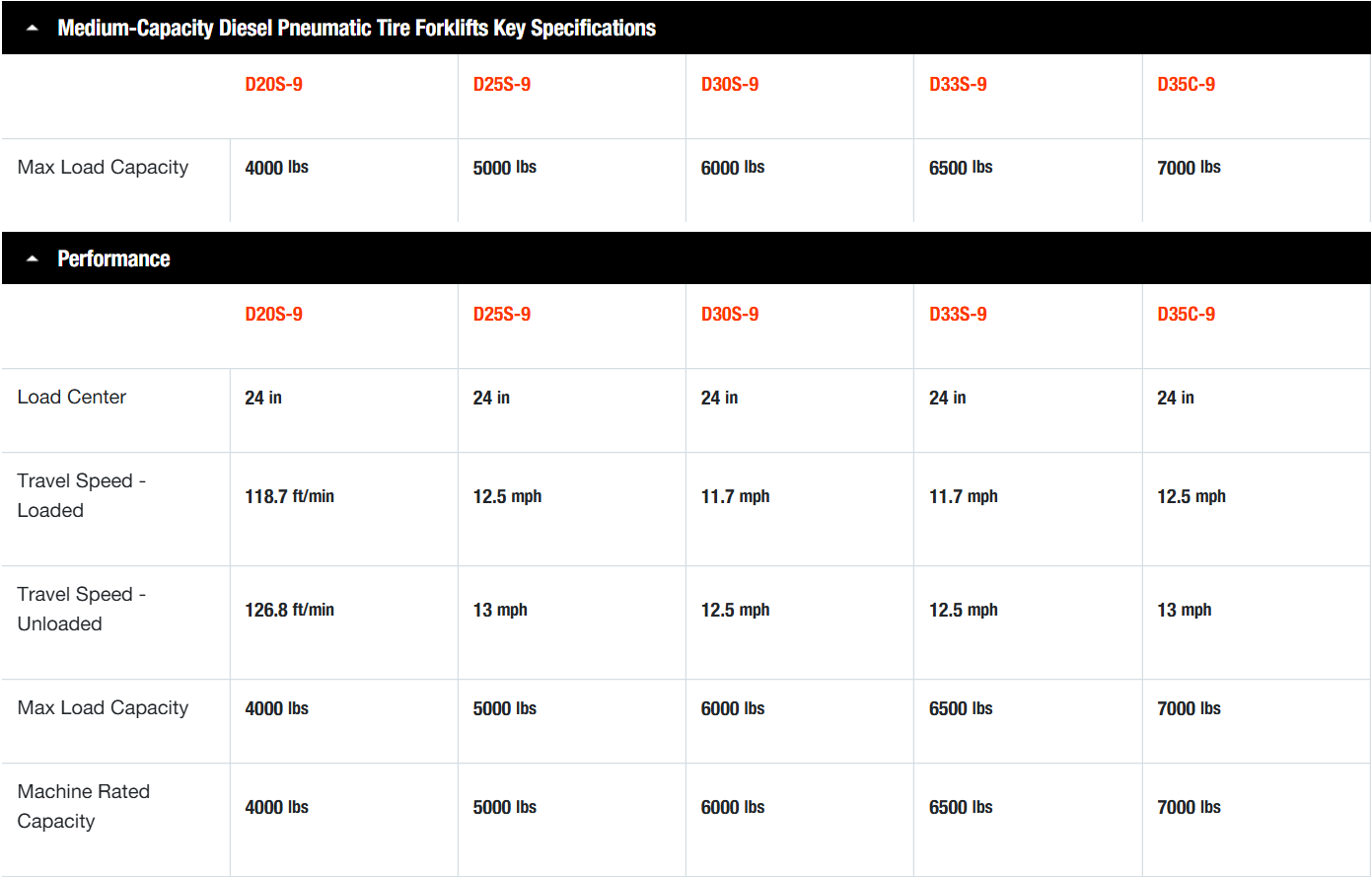Select D35C-9's Machine Rated Capacity 7000 lbs cell

click(1189, 807)
